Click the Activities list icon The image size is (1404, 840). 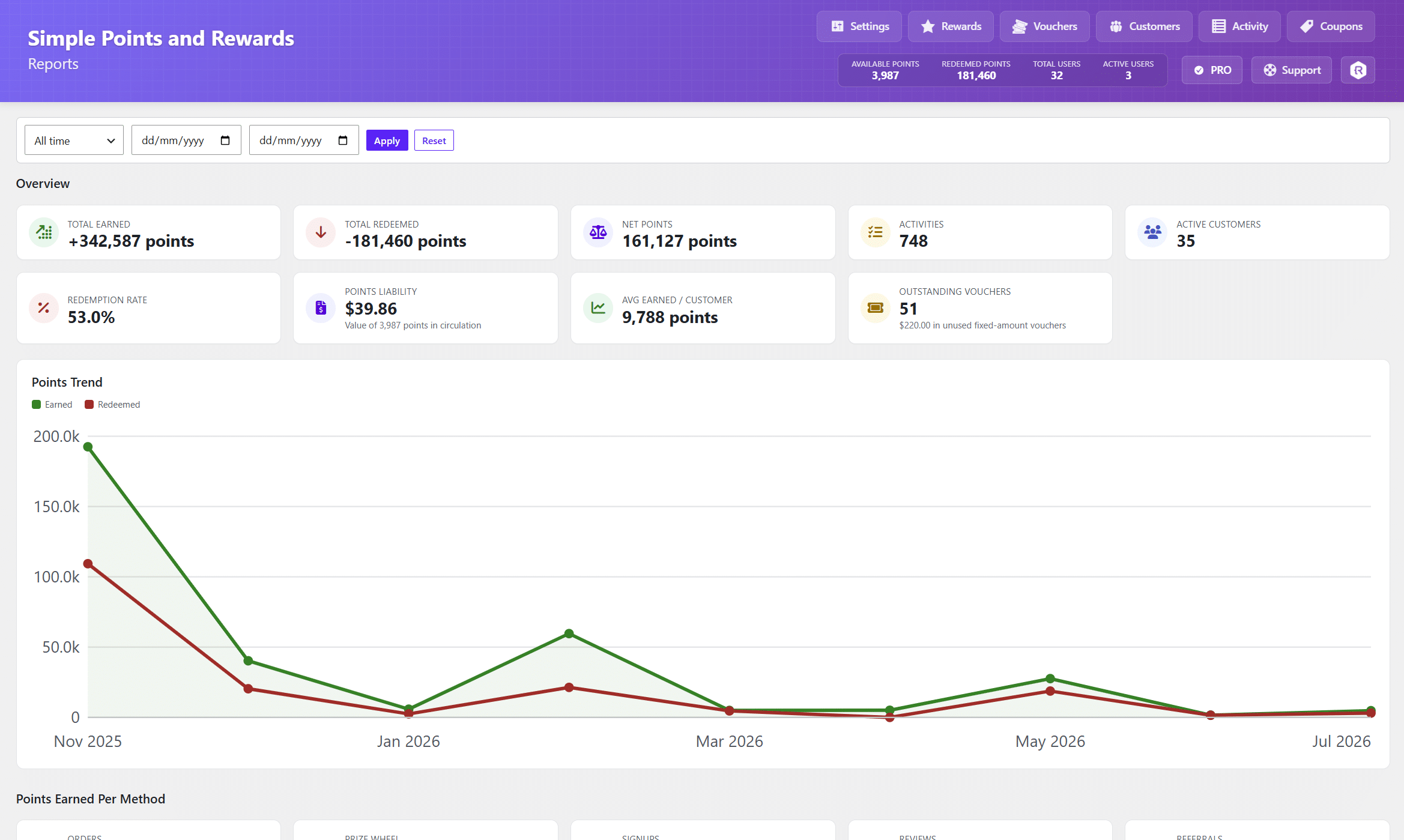tap(876, 232)
